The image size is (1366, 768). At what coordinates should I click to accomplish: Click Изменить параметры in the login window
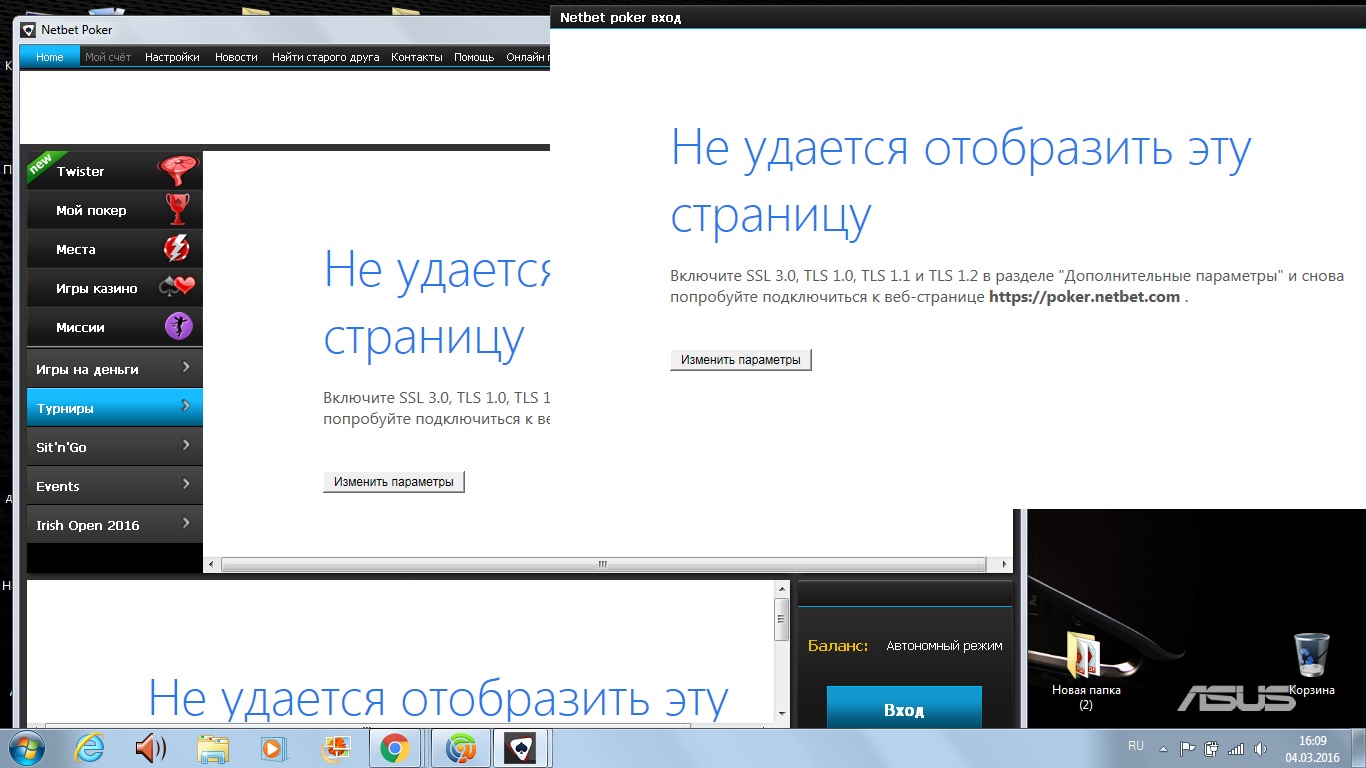coord(741,359)
